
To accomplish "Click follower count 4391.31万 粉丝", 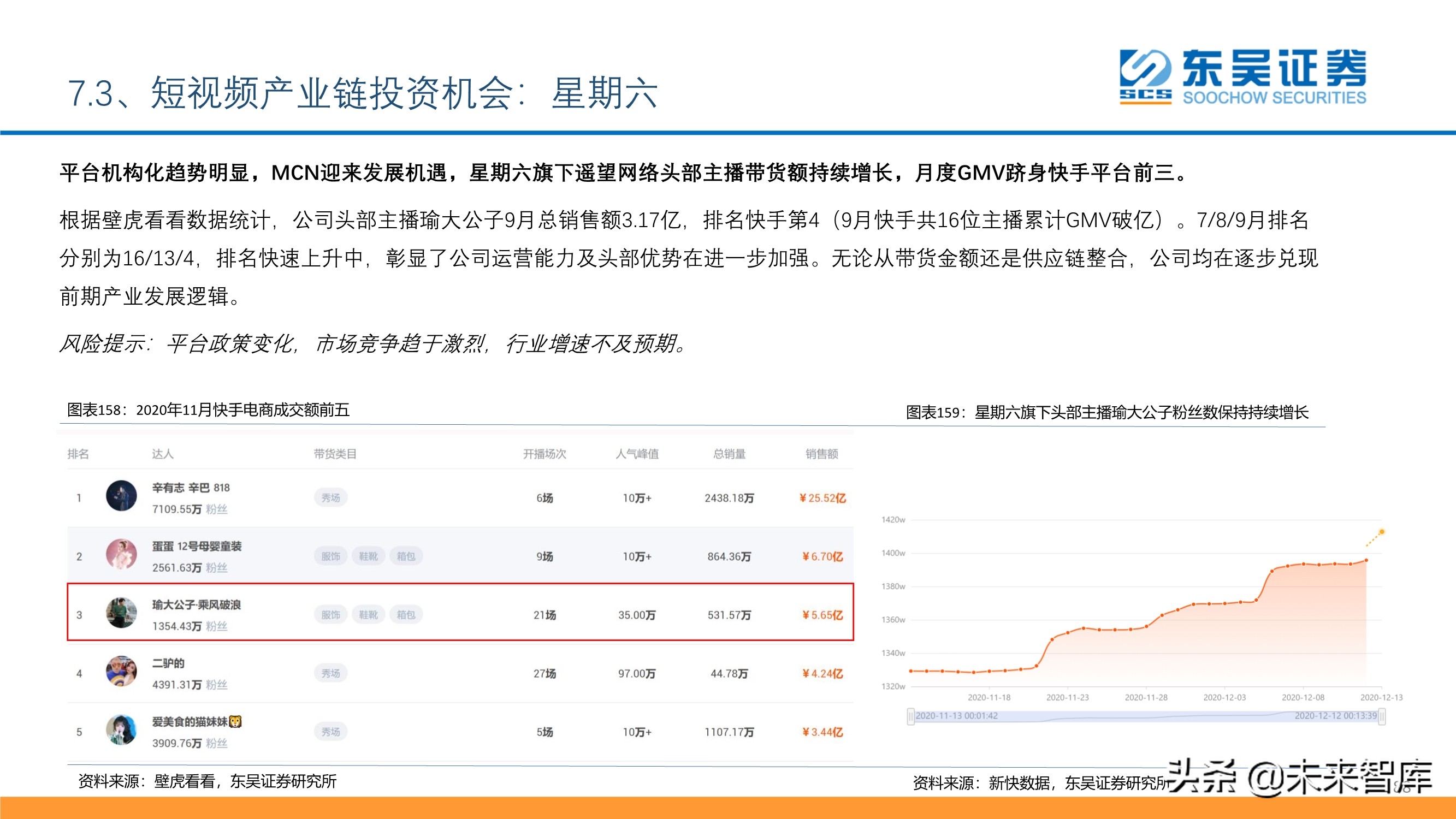I will [x=190, y=685].
